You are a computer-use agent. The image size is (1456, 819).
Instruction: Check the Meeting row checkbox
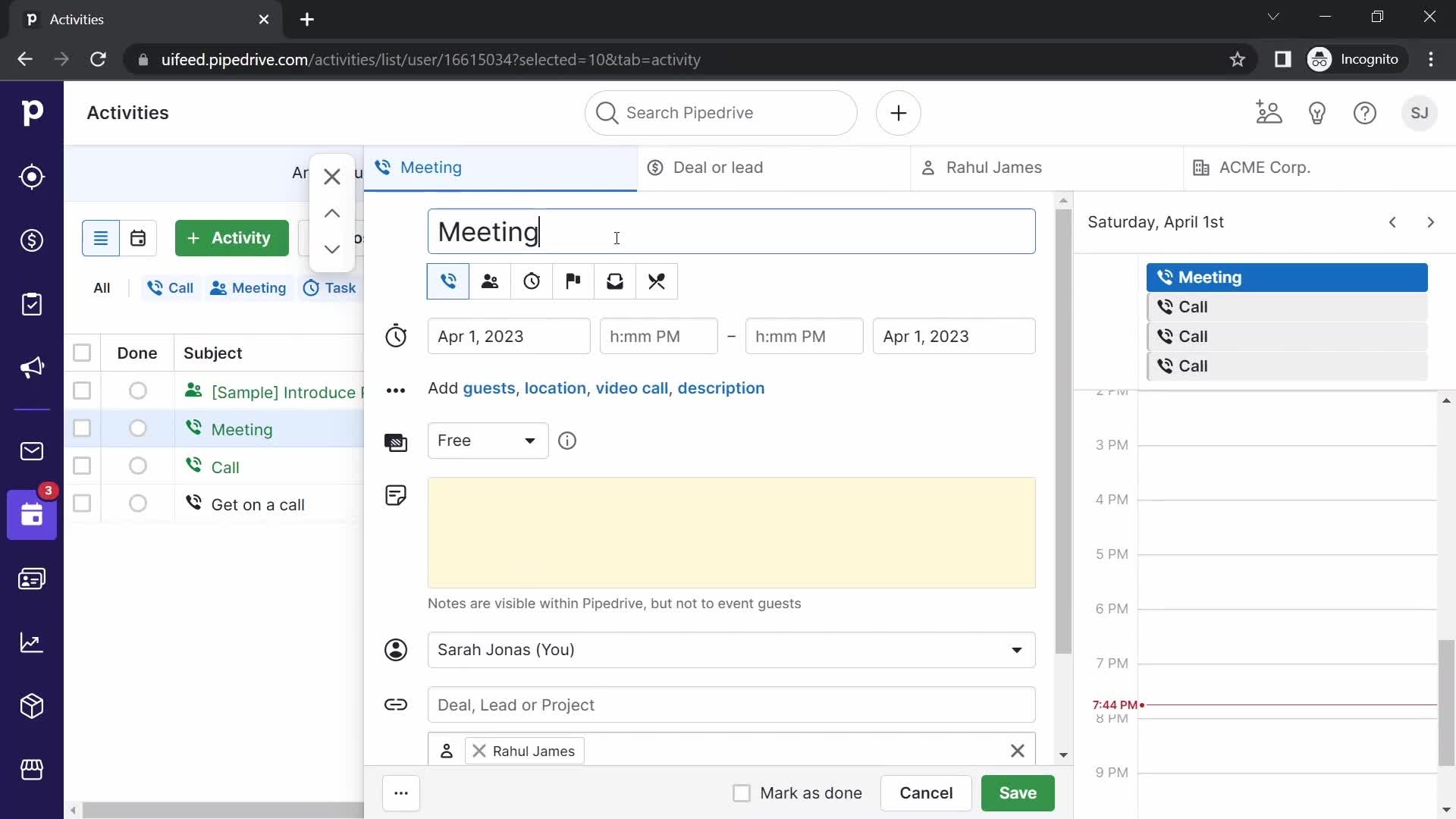[82, 428]
